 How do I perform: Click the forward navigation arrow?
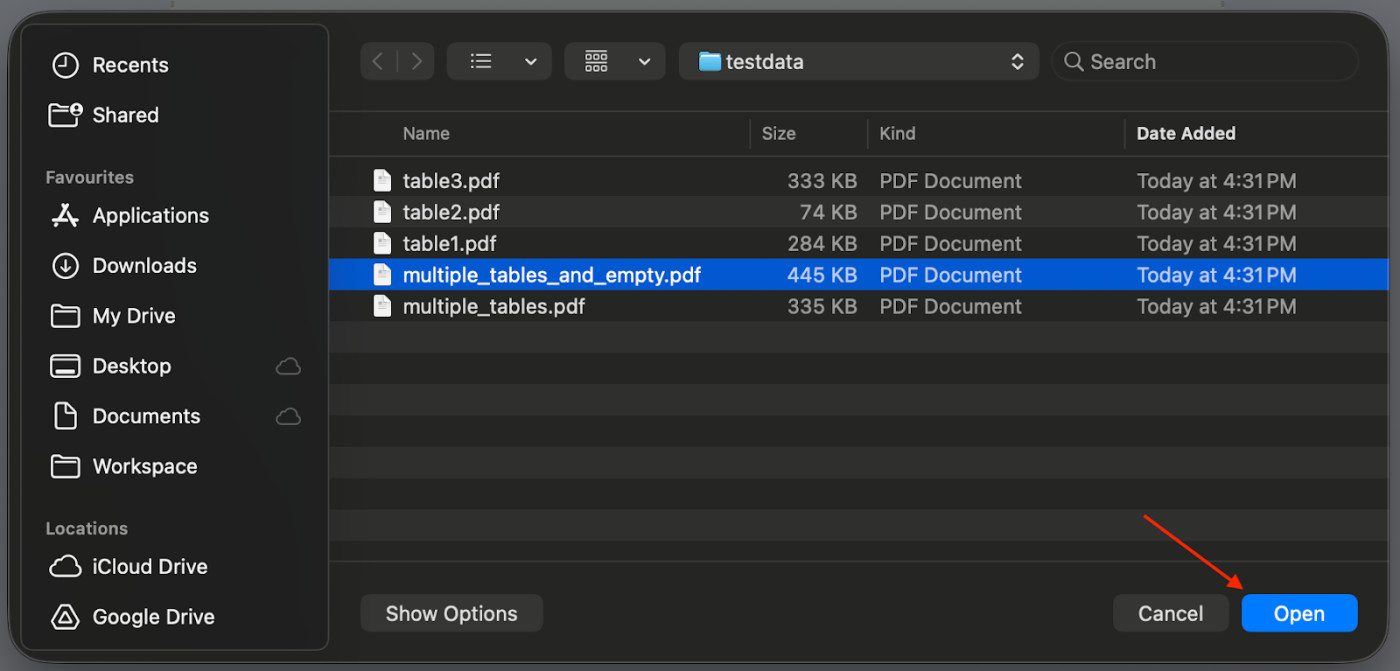click(417, 61)
